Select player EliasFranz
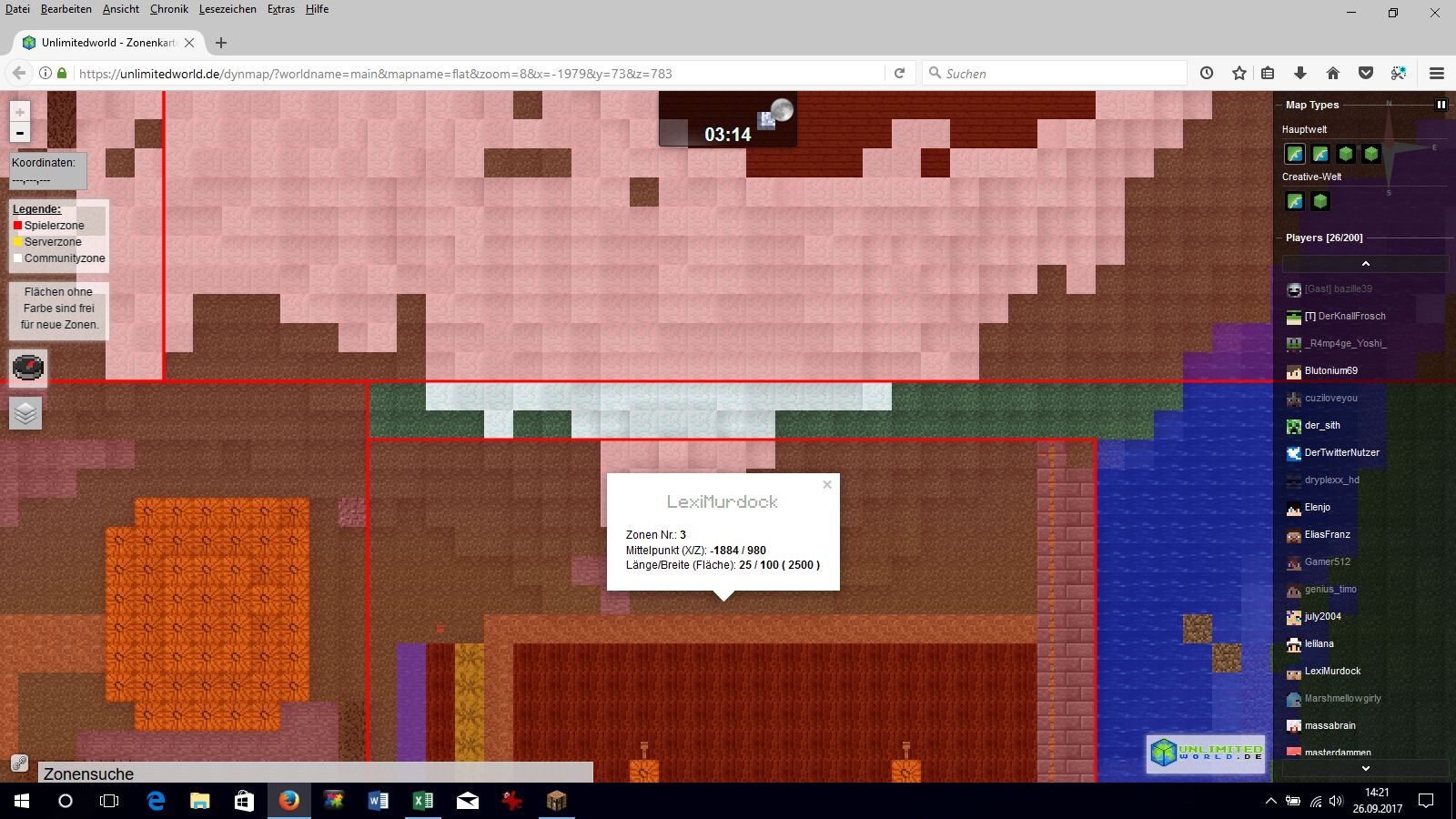This screenshot has height=819, width=1456. pyautogui.click(x=1327, y=534)
